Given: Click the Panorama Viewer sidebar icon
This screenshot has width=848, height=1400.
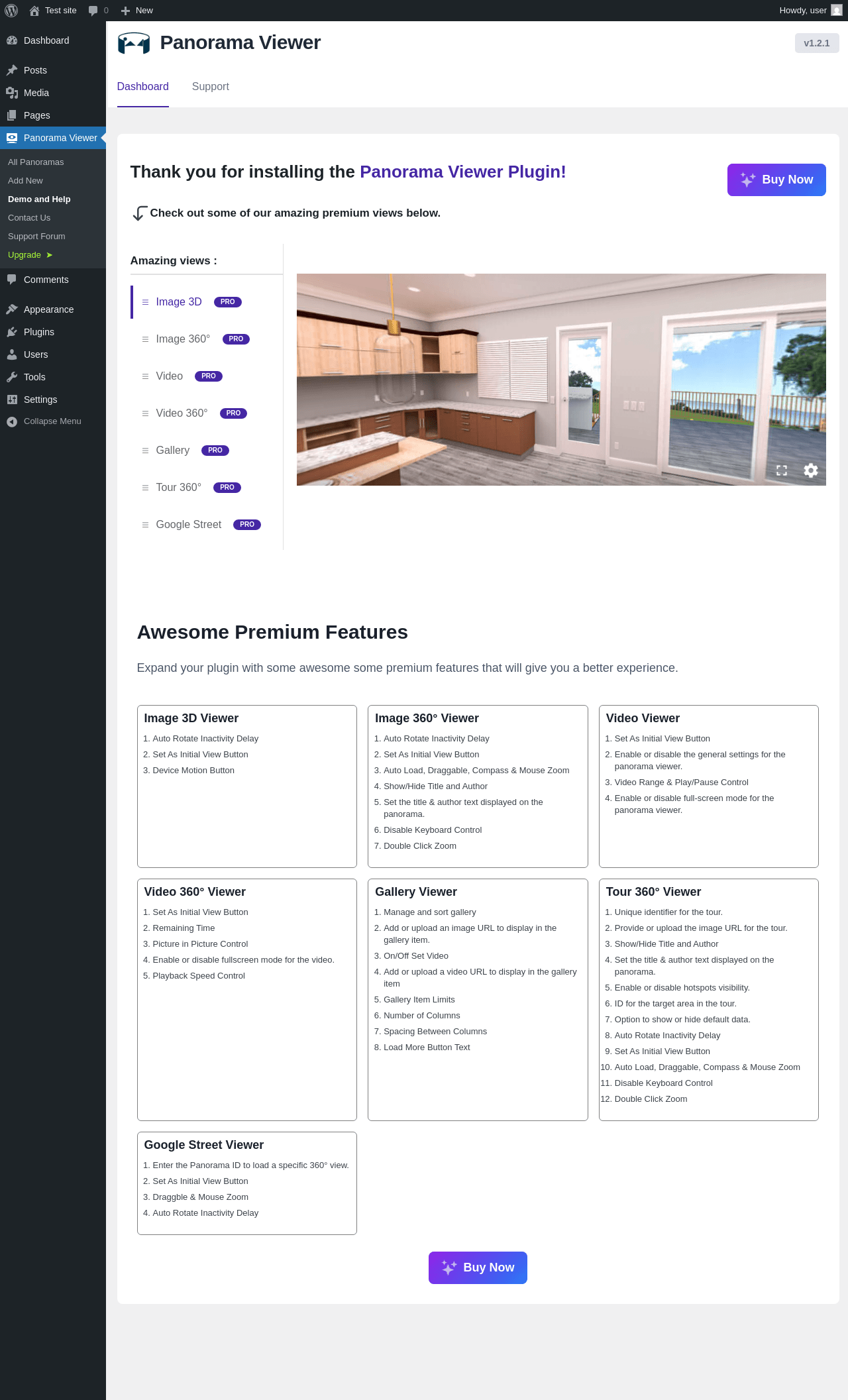Looking at the screenshot, I should 12,138.
